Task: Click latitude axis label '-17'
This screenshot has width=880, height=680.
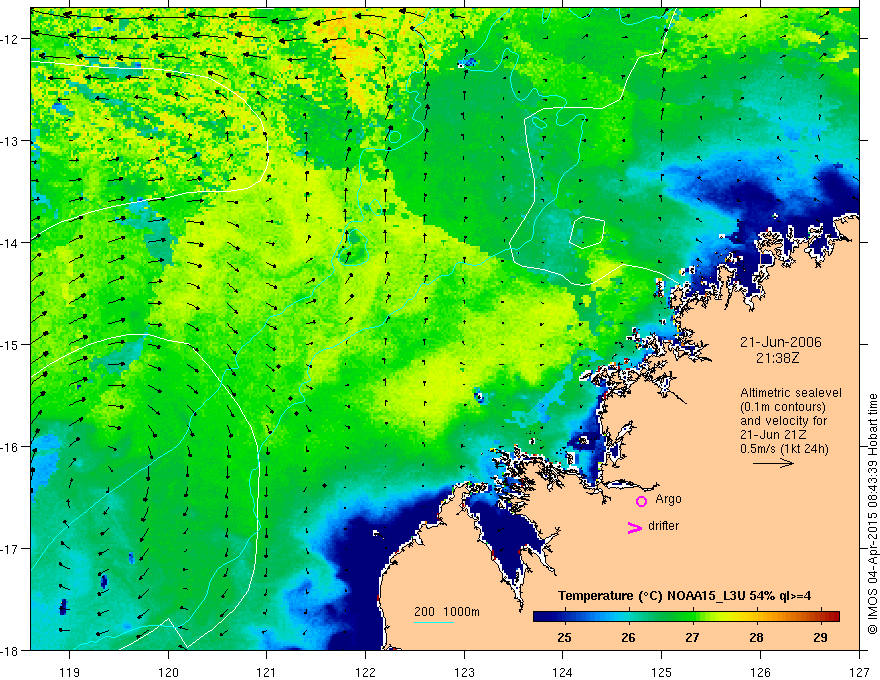Action: [x=11, y=549]
